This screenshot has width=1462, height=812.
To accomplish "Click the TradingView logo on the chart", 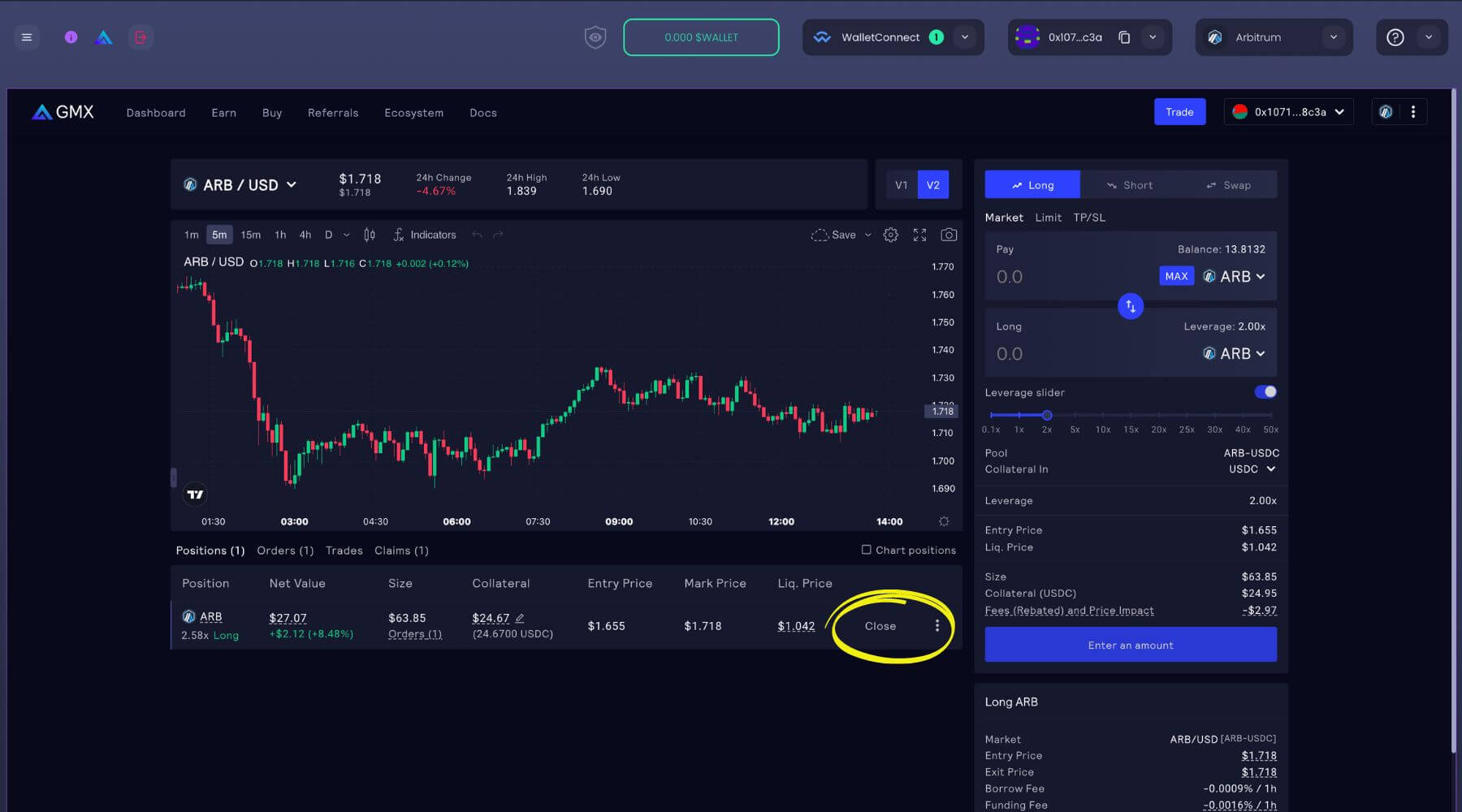I will pyautogui.click(x=196, y=494).
